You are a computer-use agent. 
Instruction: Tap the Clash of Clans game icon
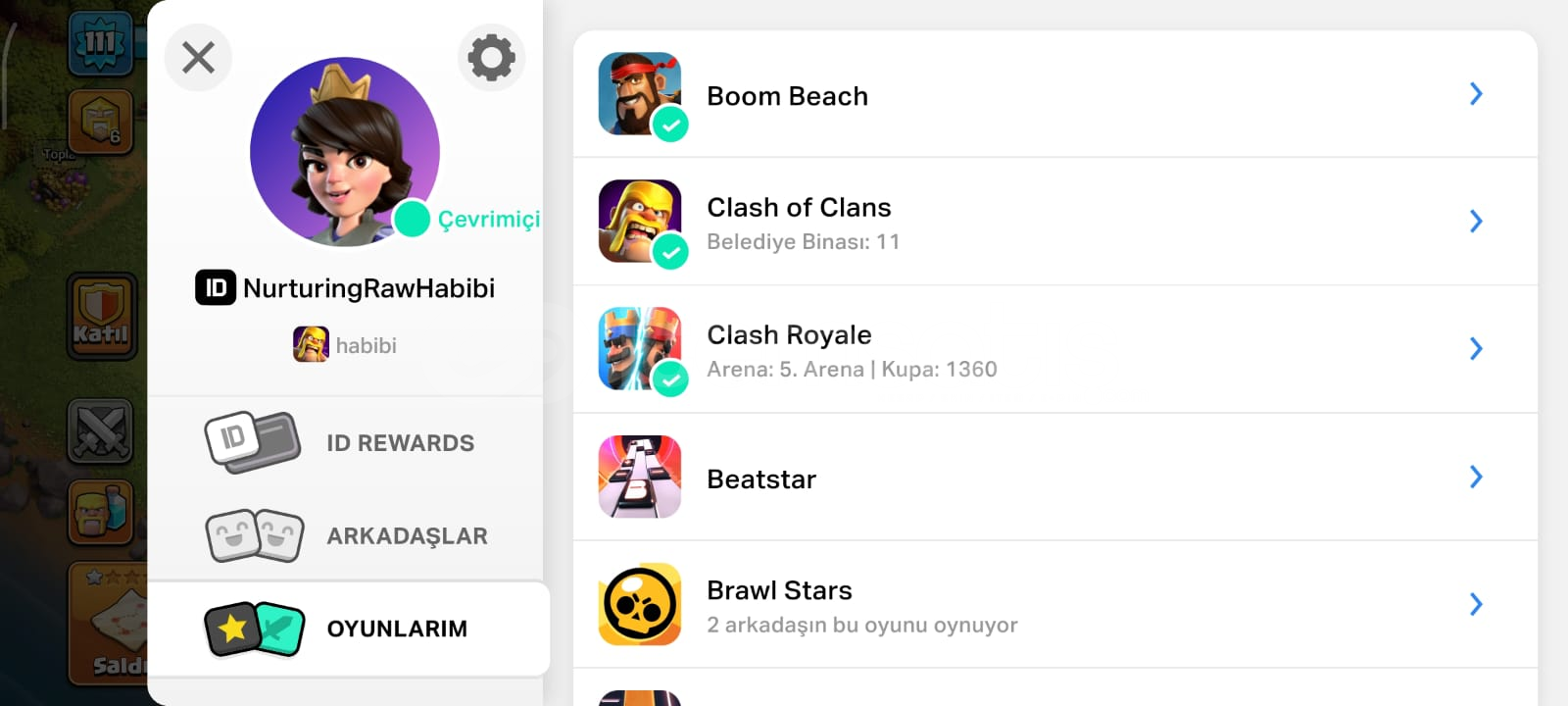640,221
